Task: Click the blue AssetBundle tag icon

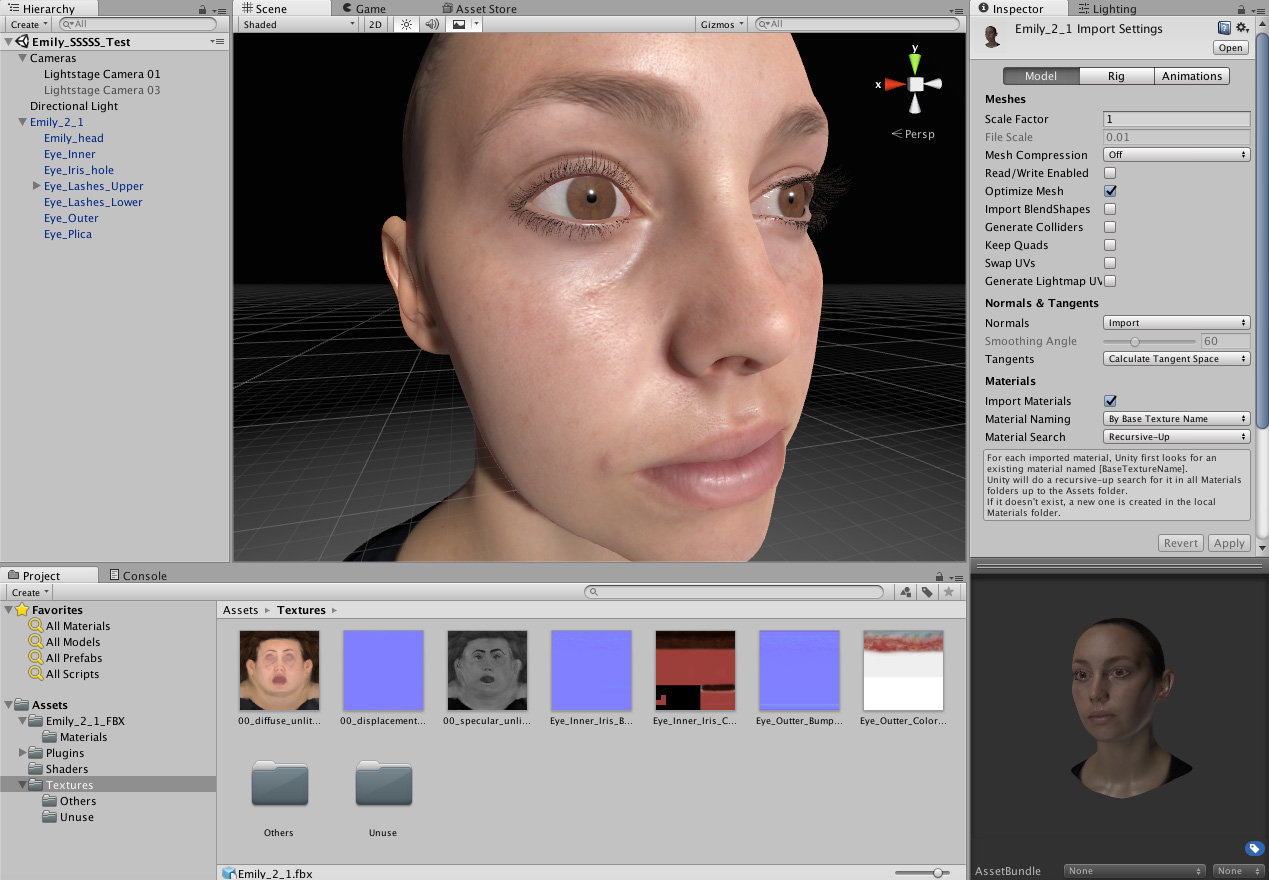Action: coord(1254,848)
